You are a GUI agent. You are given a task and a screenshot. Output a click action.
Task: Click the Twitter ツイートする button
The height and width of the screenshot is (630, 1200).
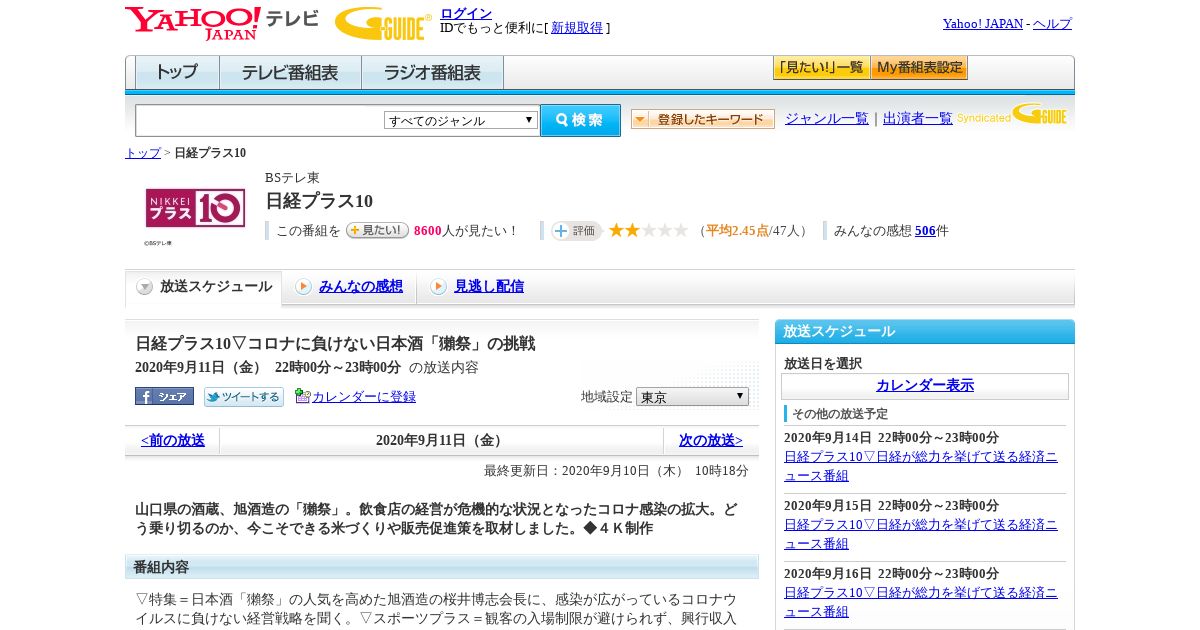point(244,397)
